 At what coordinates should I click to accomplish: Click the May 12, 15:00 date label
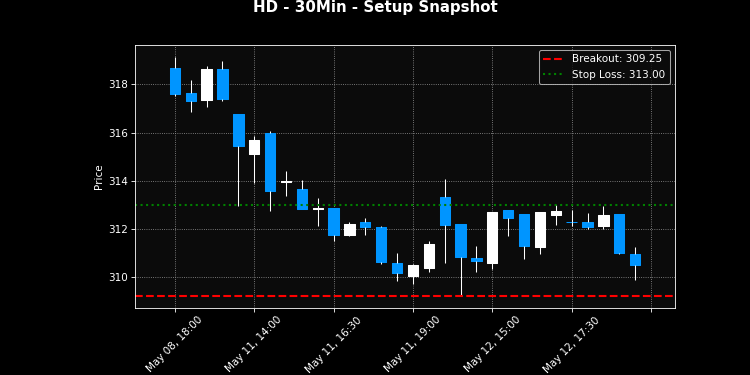click(x=491, y=343)
